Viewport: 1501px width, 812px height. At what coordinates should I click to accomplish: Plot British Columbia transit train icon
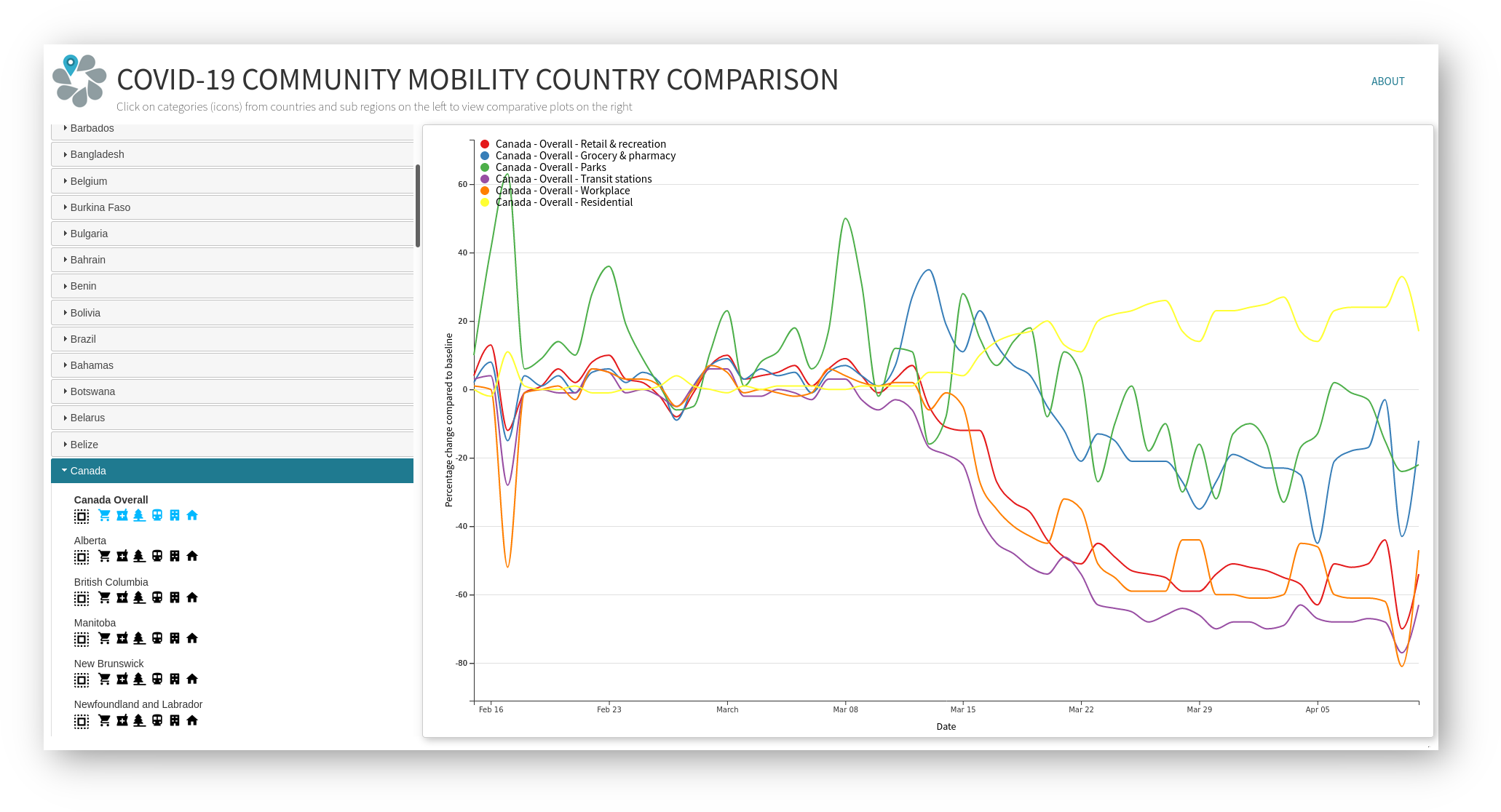click(157, 597)
